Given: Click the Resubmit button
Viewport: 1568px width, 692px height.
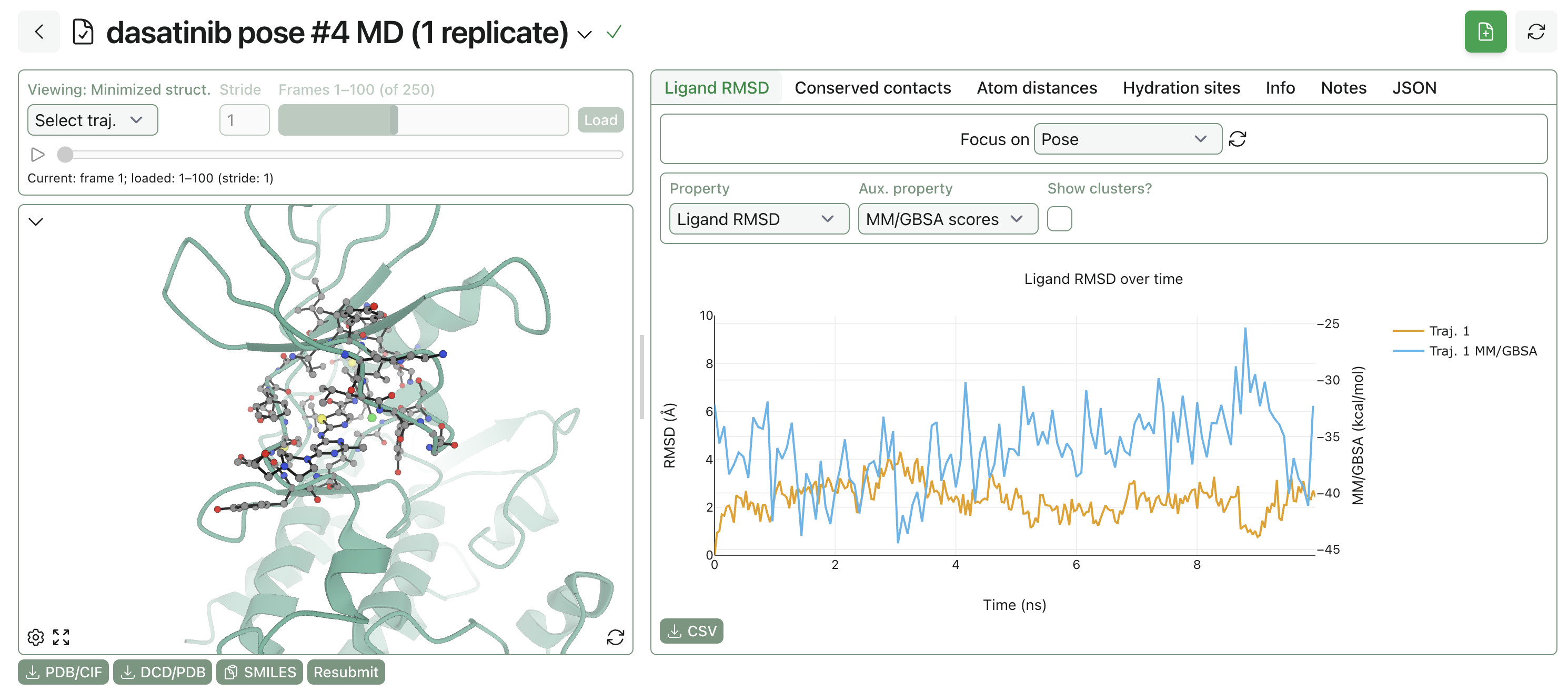Looking at the screenshot, I should tap(346, 671).
